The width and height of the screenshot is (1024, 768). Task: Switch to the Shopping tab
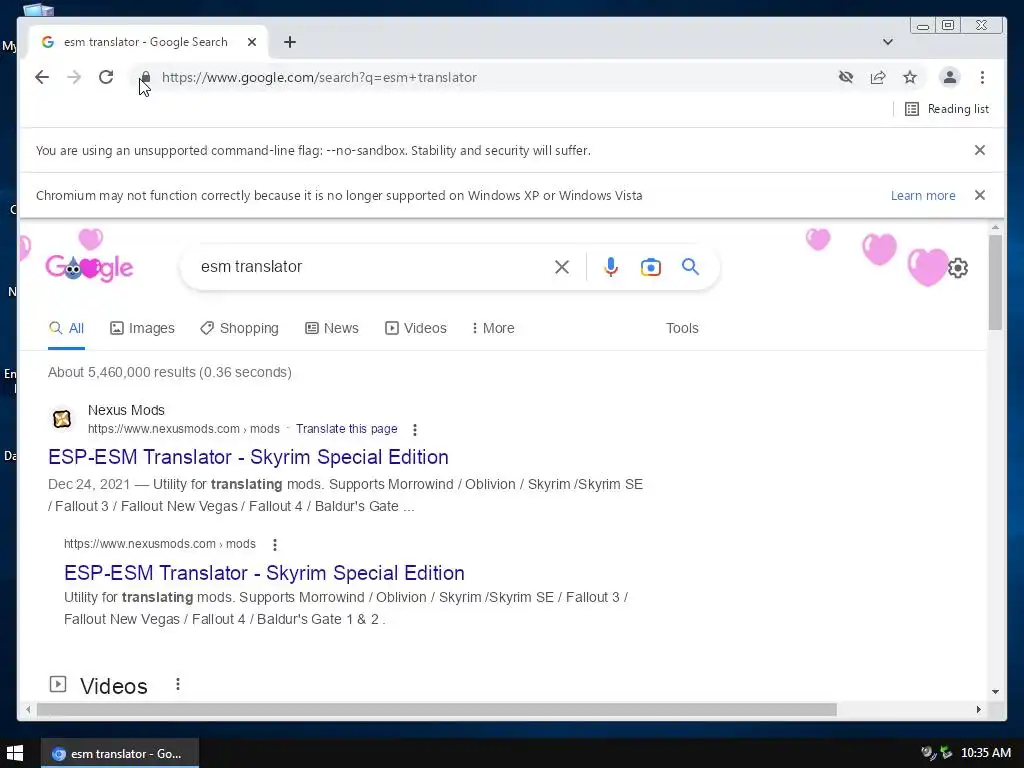[x=240, y=328]
